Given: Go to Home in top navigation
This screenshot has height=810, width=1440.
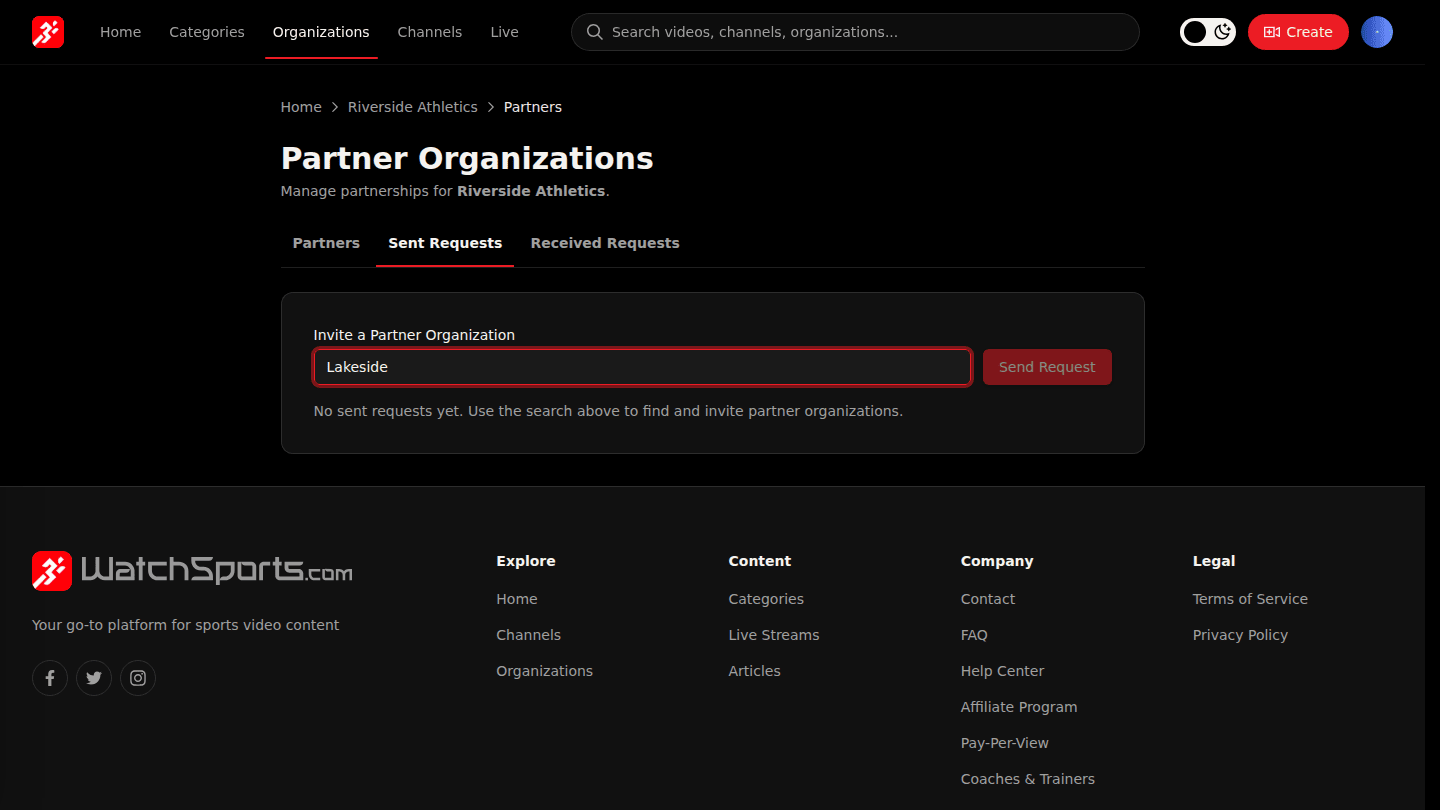Looking at the screenshot, I should pos(120,32).
